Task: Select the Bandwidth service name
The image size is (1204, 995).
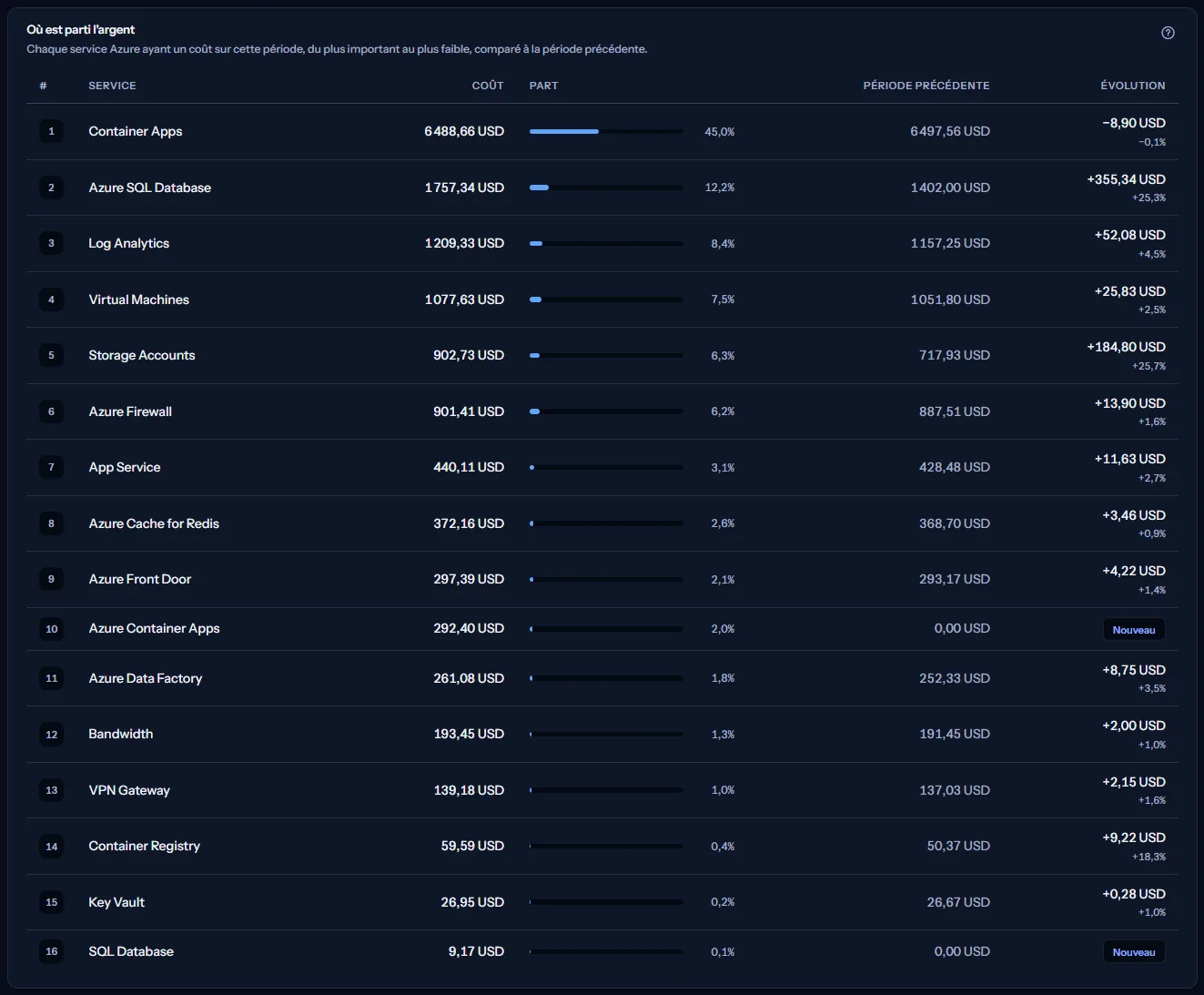Action: pos(121,734)
